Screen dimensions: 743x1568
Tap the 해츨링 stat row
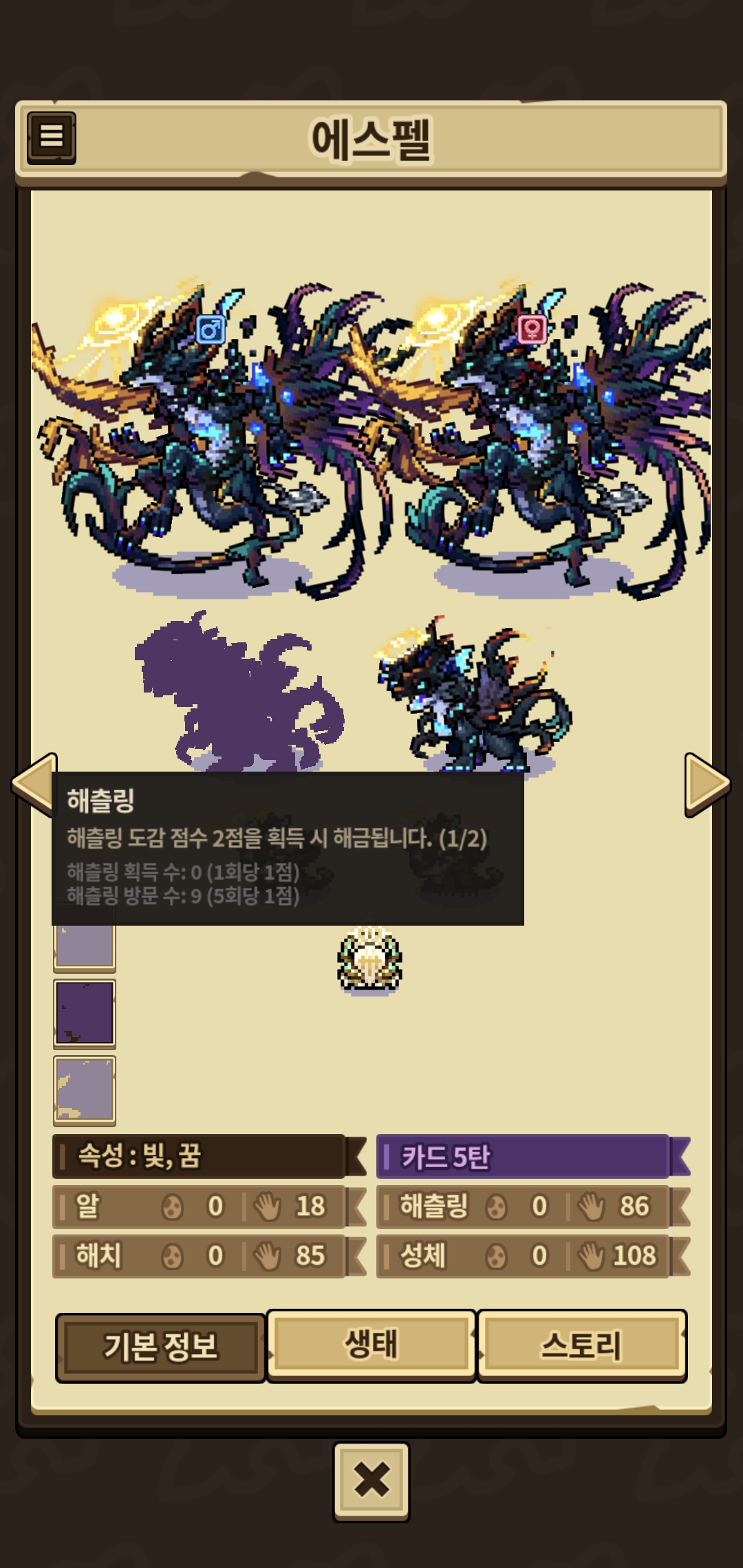[533, 1206]
